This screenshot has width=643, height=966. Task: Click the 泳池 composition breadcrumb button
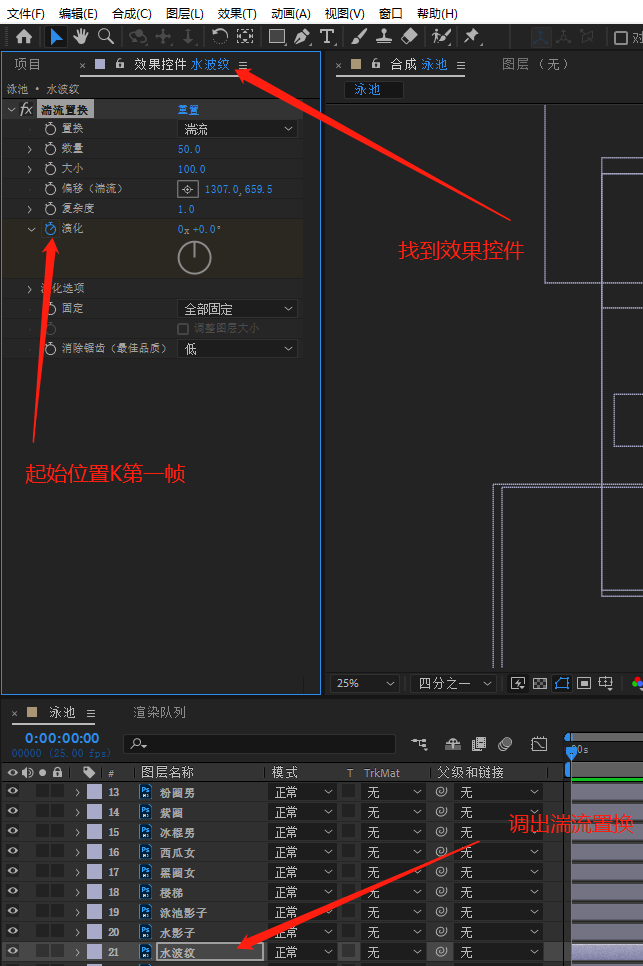373,89
